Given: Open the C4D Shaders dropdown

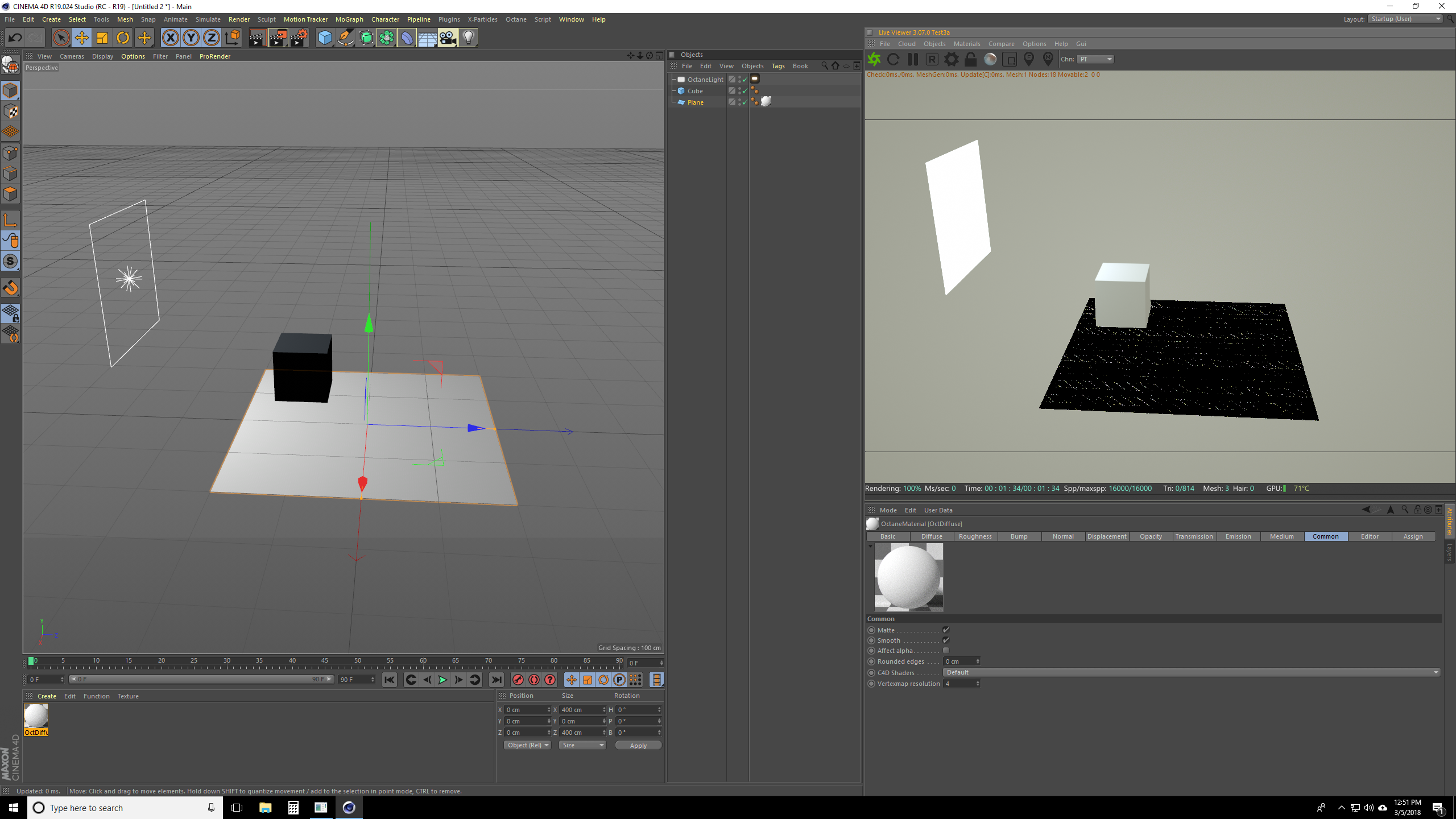Looking at the screenshot, I should [1192, 672].
